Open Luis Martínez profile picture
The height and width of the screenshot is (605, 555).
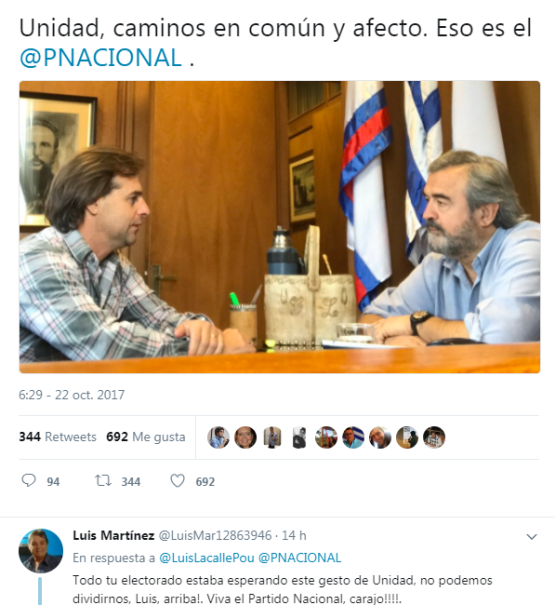41,551
